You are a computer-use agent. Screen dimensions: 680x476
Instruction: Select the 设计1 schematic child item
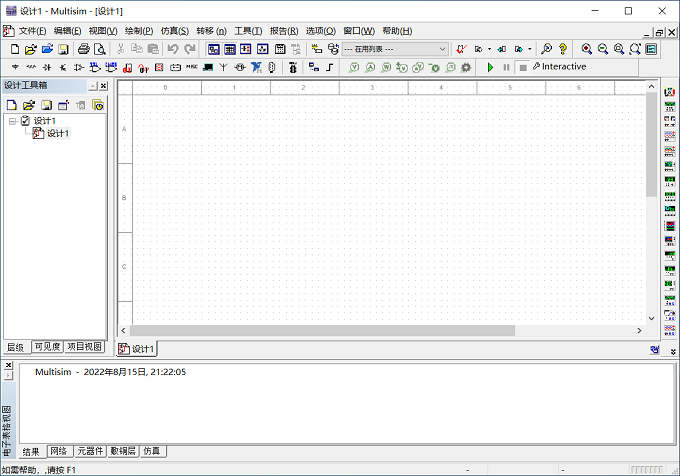[58, 134]
